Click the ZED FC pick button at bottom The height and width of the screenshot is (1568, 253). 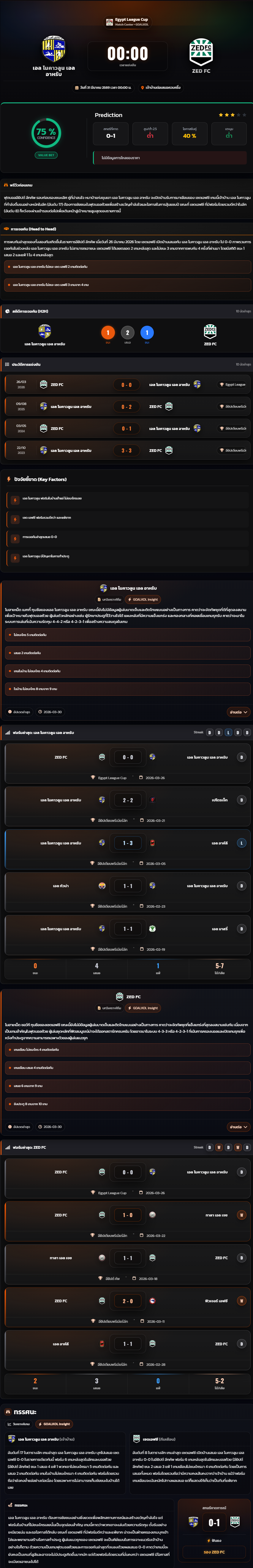pyautogui.click(x=214, y=1552)
